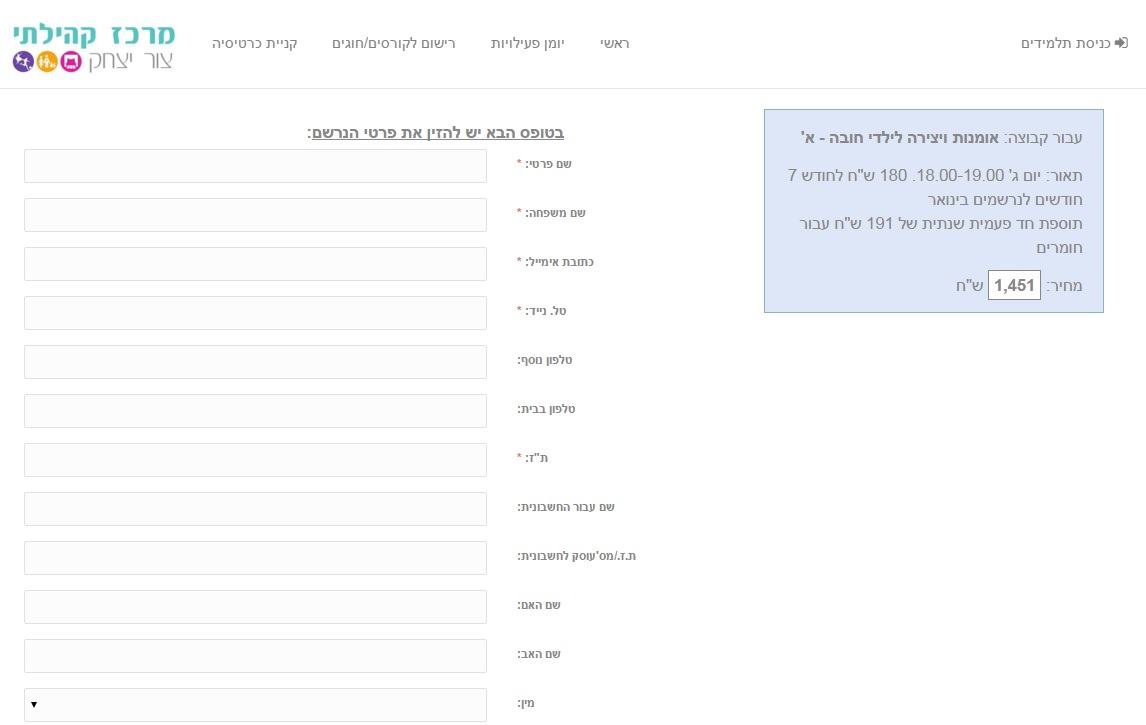Open the יומן פעילויות menu item

coord(527,44)
